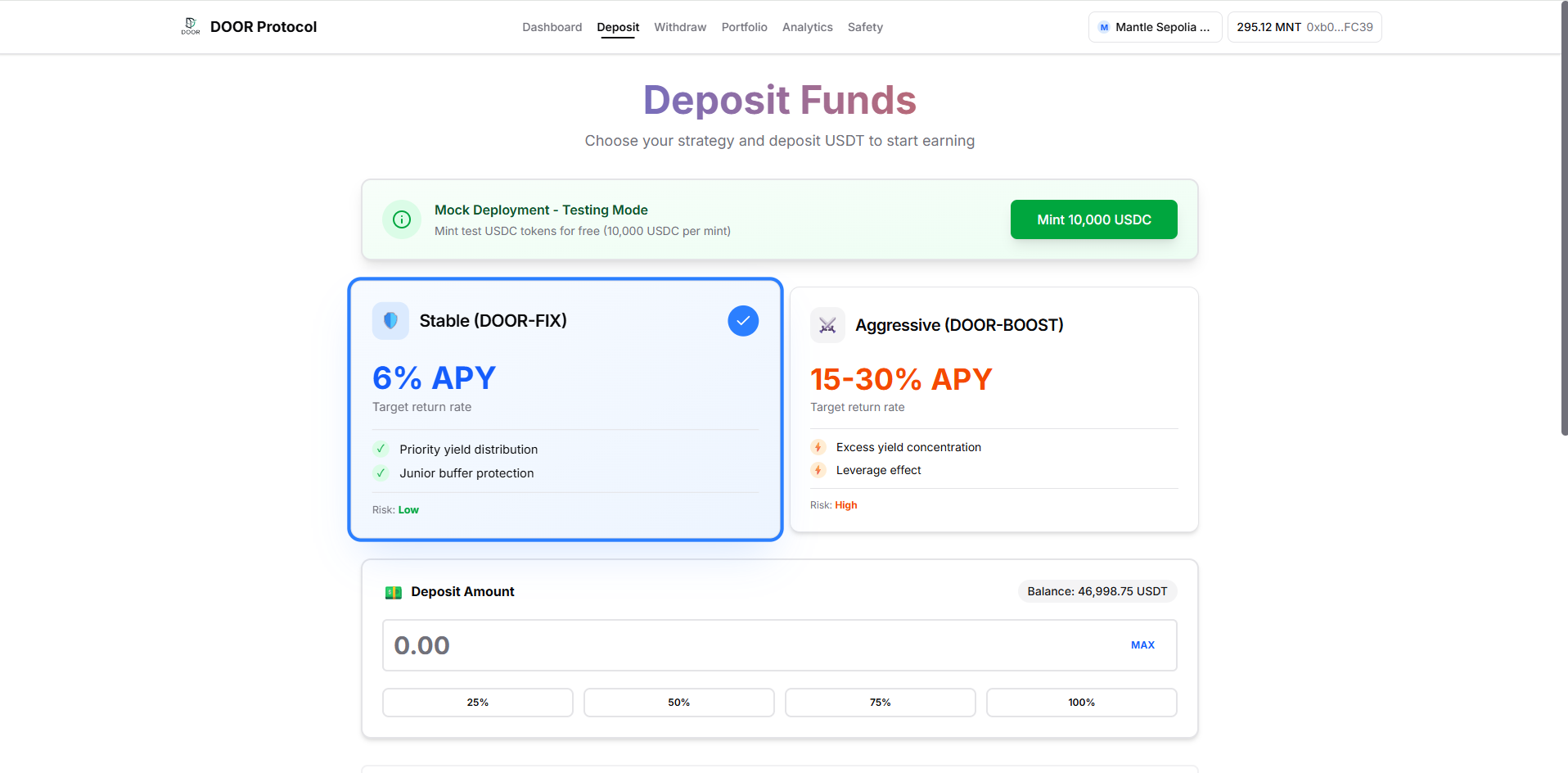The height and width of the screenshot is (773, 1568).
Task: Open the Analytics tab
Action: pyautogui.click(x=807, y=27)
